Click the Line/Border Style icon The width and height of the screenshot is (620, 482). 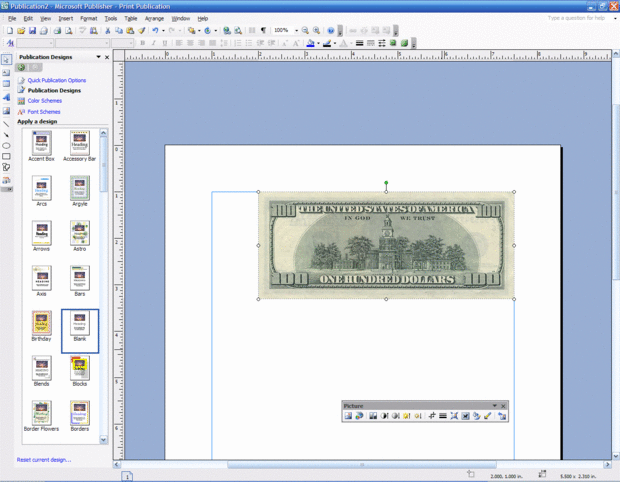coord(359,43)
